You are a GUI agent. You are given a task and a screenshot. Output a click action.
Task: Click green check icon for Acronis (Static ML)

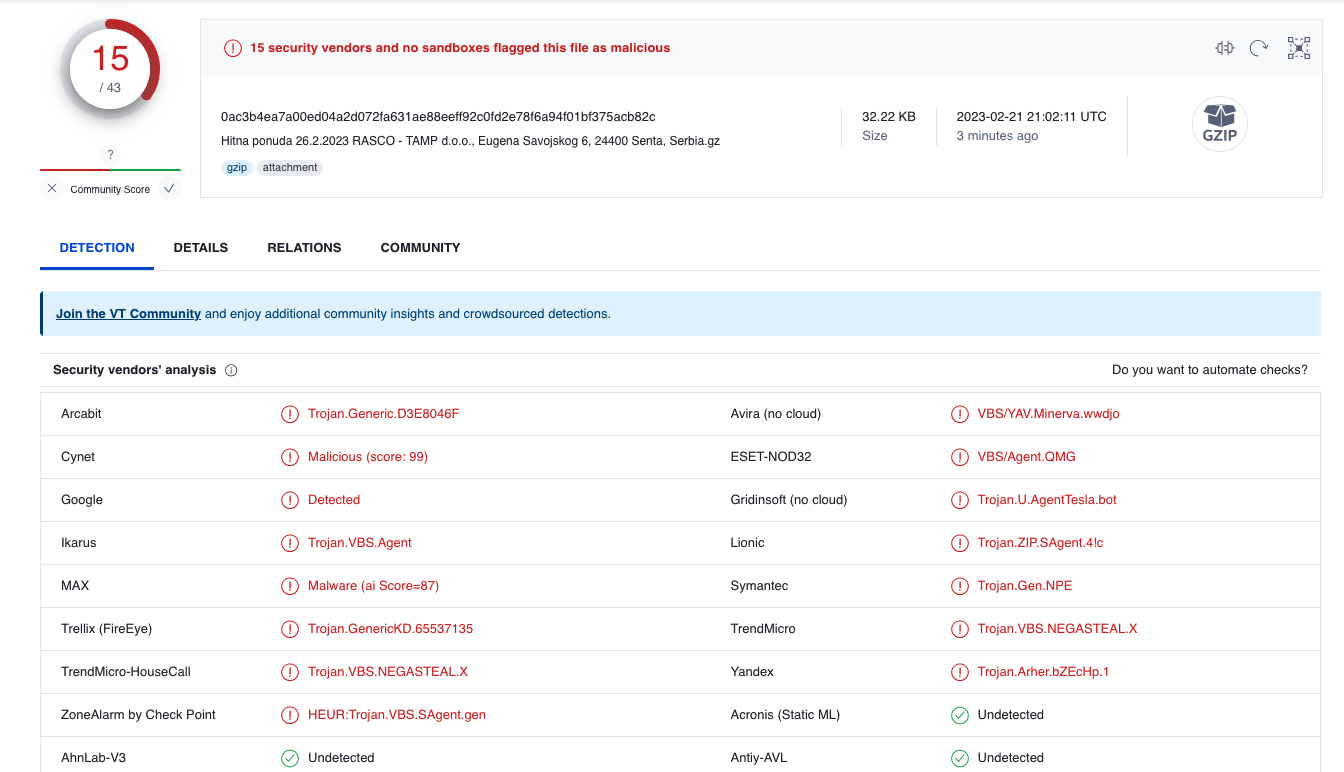click(960, 715)
